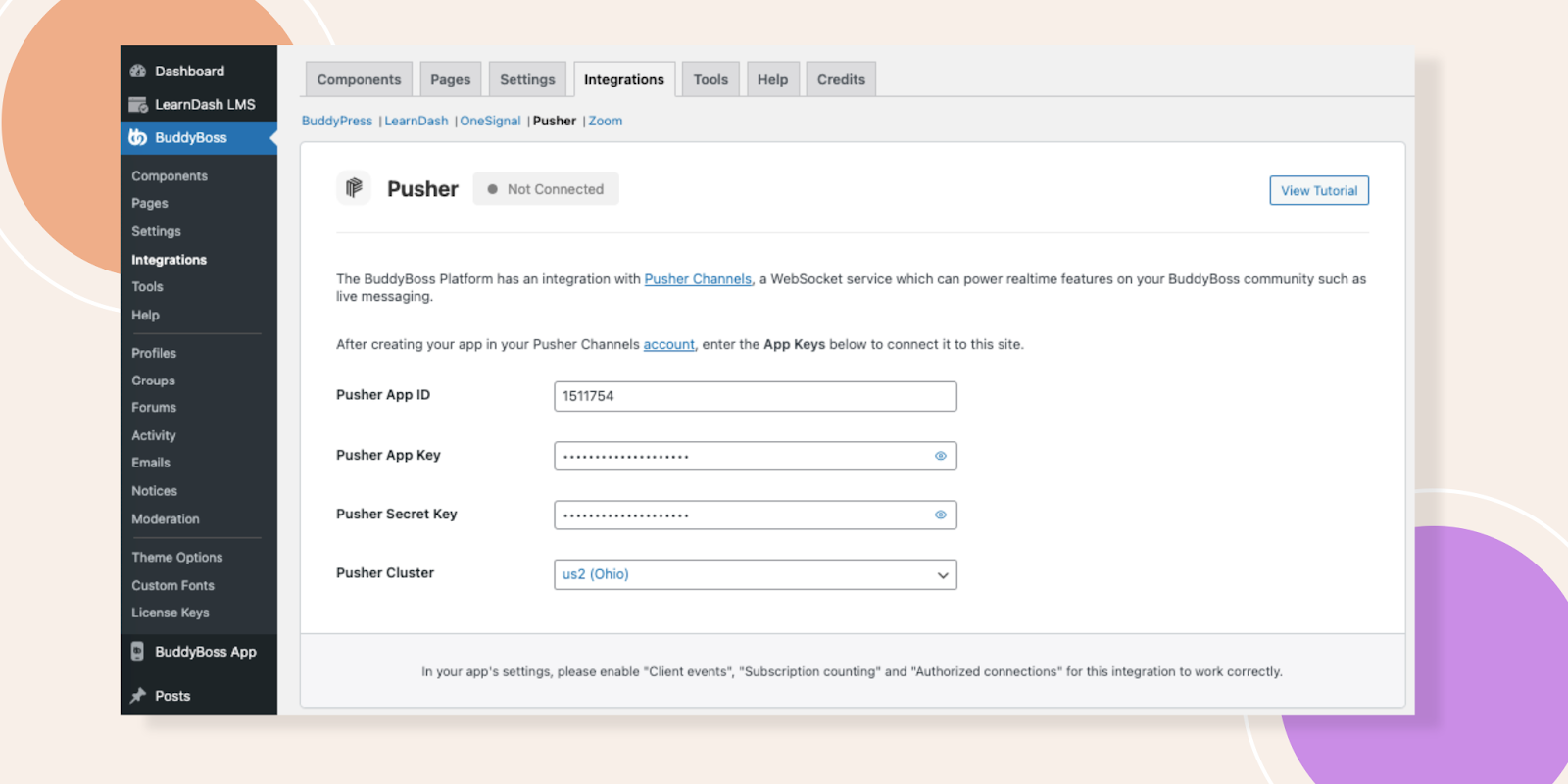
Task: Open Groups in the sidebar
Action: (154, 381)
